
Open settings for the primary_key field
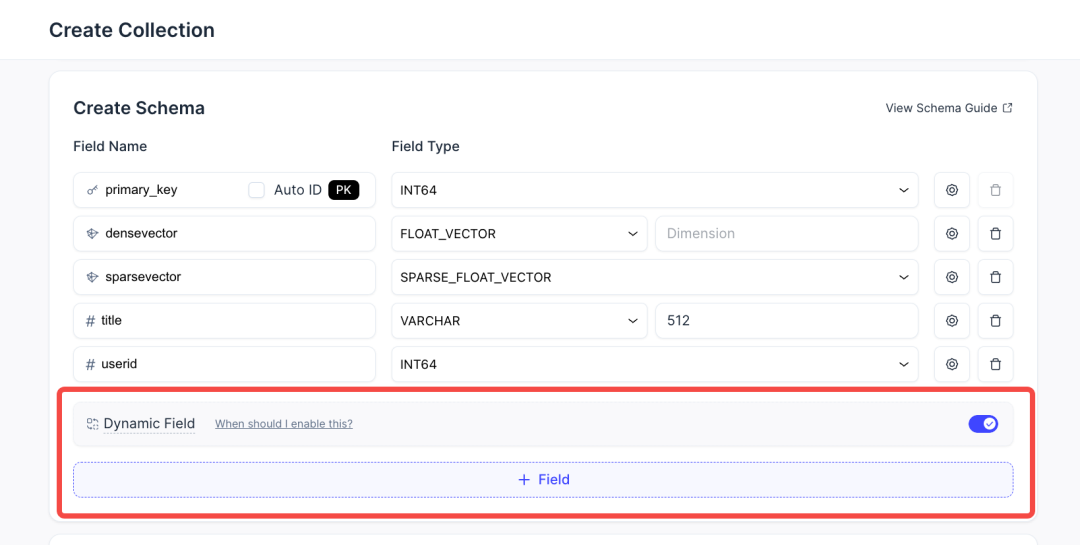[x=952, y=190]
